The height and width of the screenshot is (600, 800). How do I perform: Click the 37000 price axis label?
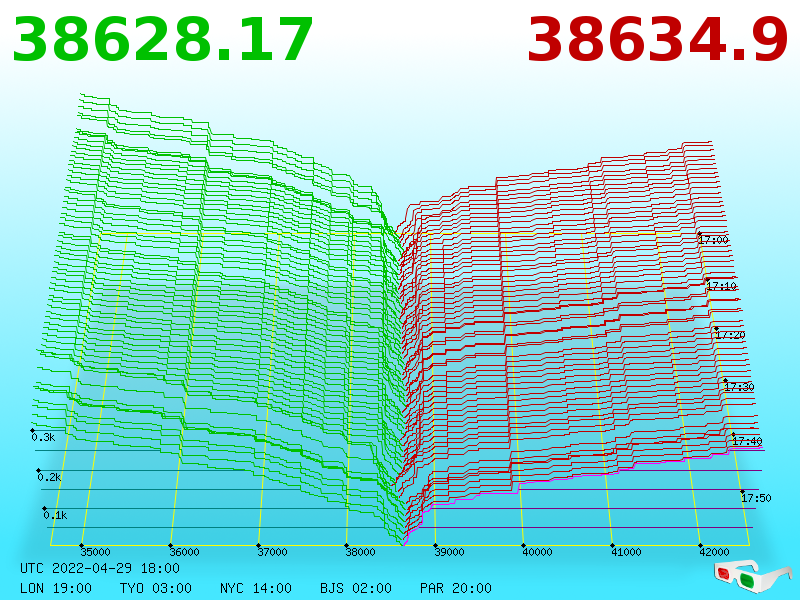click(272, 552)
